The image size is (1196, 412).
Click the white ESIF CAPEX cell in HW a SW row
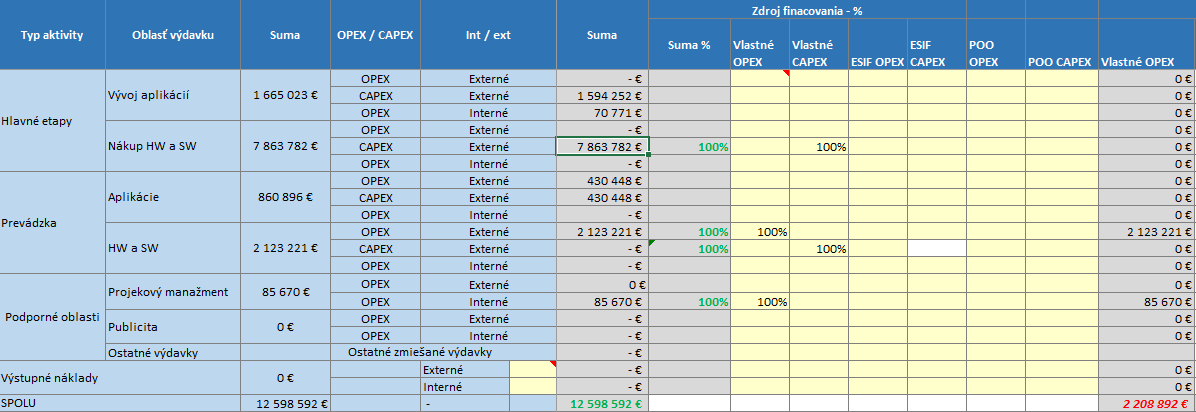(x=937, y=248)
